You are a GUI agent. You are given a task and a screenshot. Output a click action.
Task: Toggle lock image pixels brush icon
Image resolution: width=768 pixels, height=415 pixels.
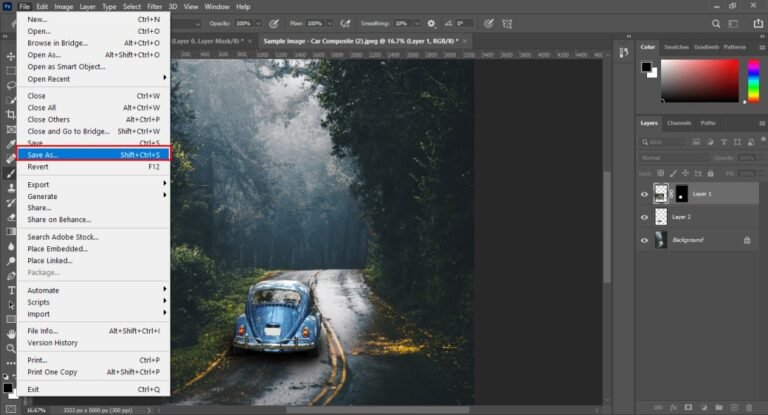pos(673,173)
